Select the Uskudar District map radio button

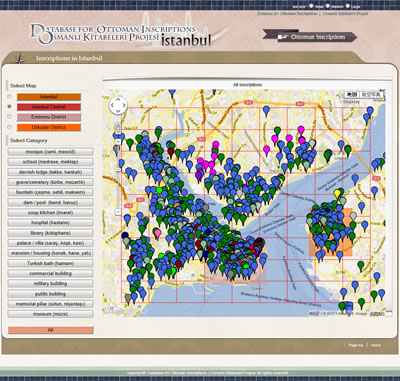click(9, 127)
